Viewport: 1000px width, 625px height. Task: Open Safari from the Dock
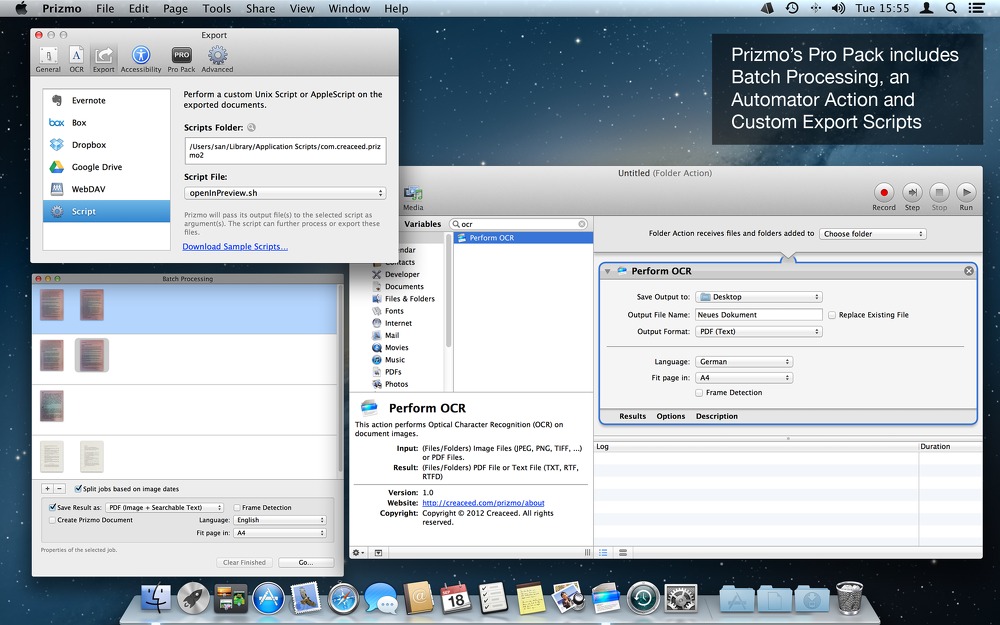click(x=344, y=599)
